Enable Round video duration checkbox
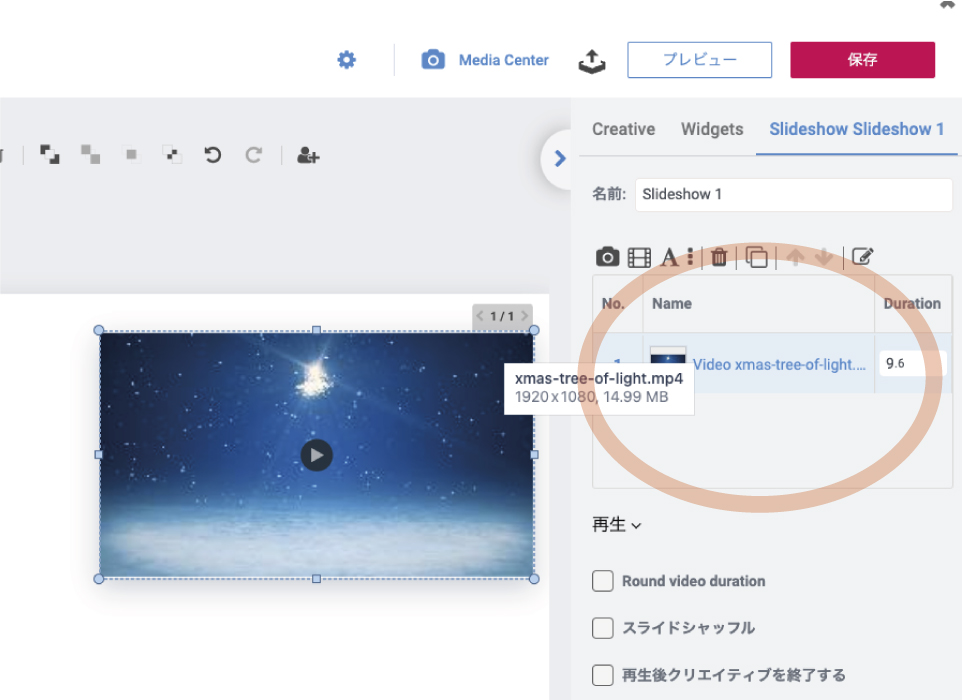962x700 pixels. tap(603, 581)
